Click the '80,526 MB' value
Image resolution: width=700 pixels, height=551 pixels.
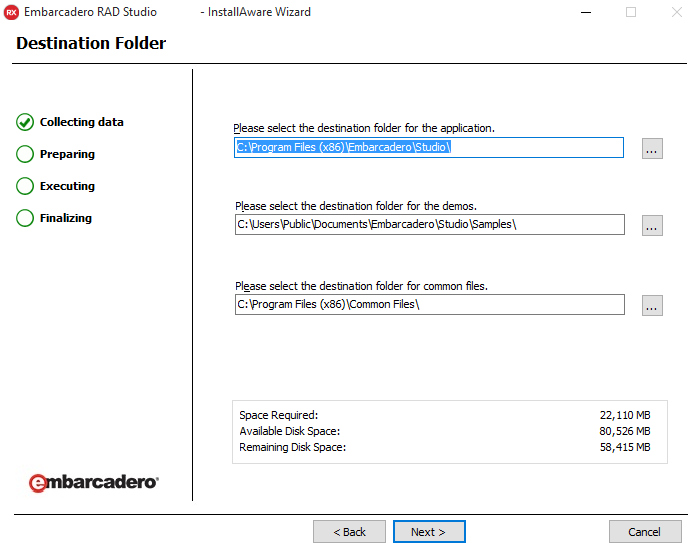pyautogui.click(x=625, y=431)
